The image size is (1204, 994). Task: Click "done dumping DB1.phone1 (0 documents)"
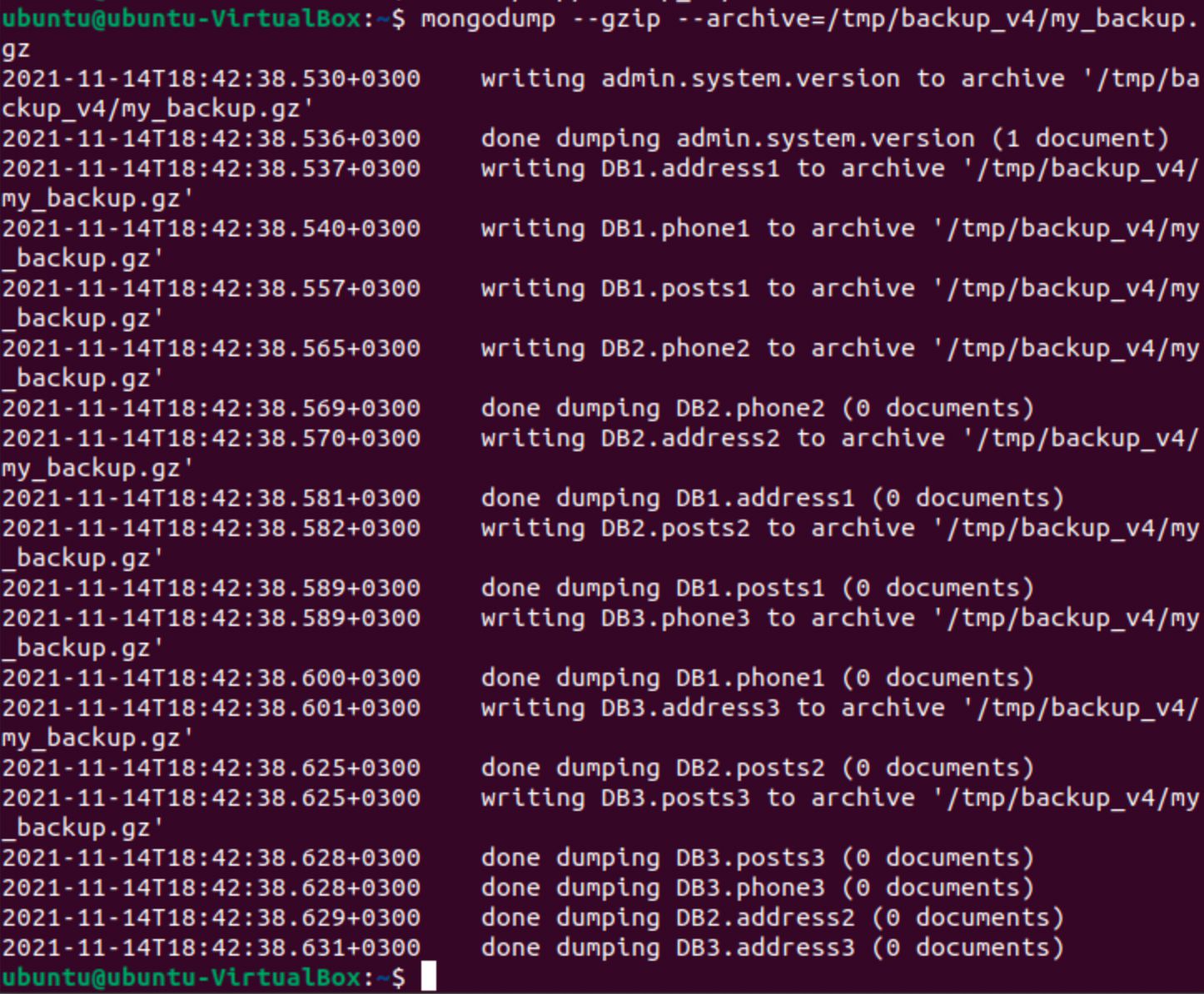tap(758, 678)
